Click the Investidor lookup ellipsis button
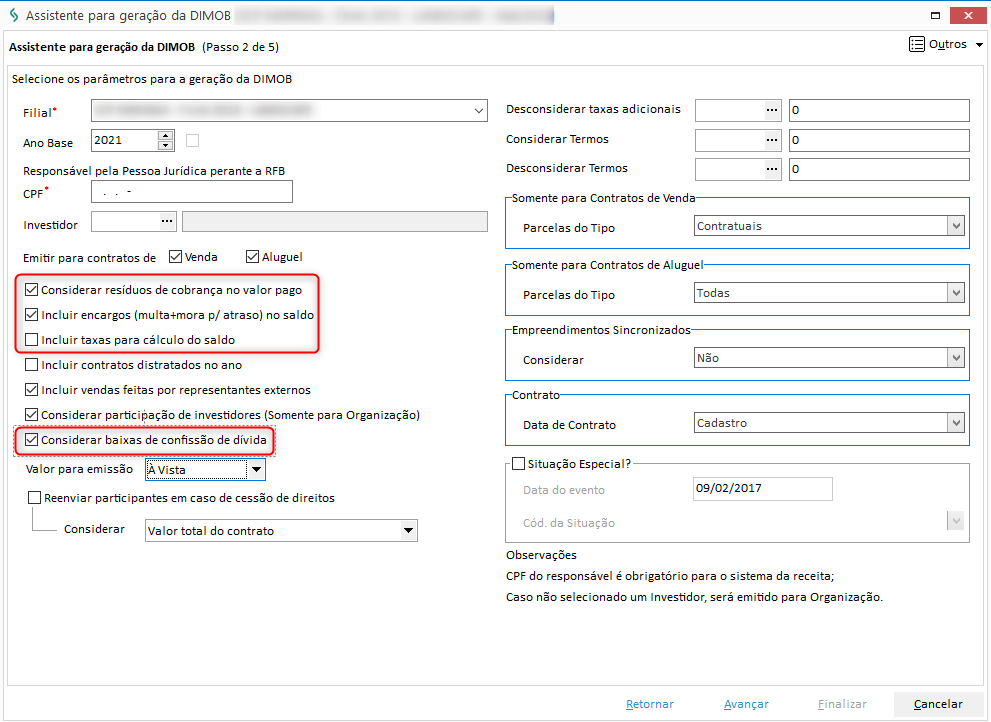The image size is (991, 722). click(166, 221)
